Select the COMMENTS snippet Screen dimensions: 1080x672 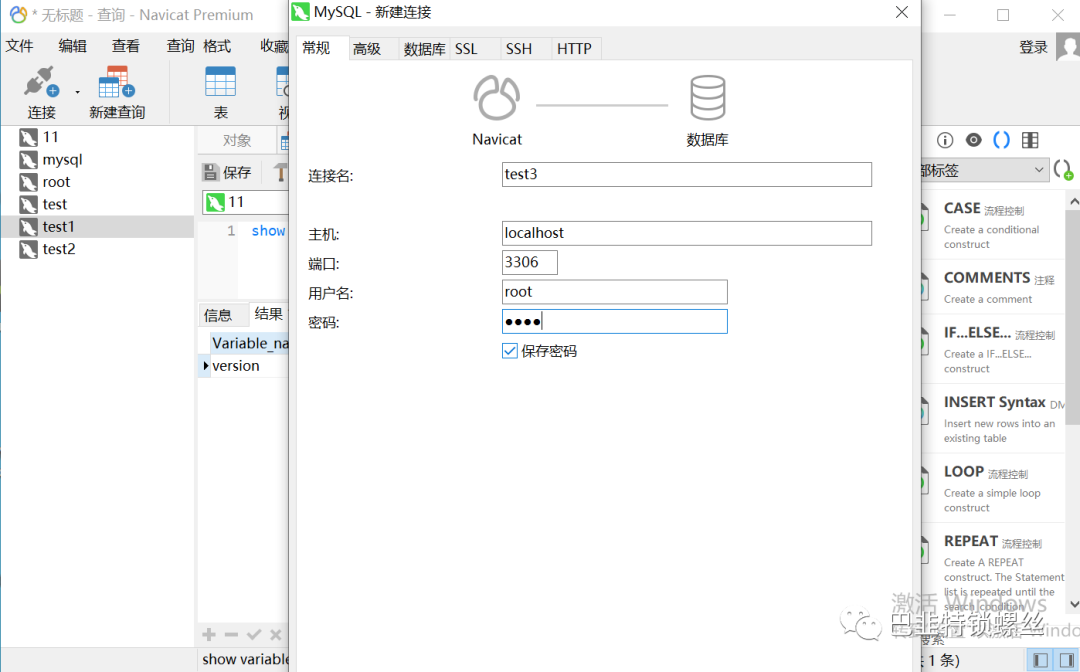pos(993,287)
